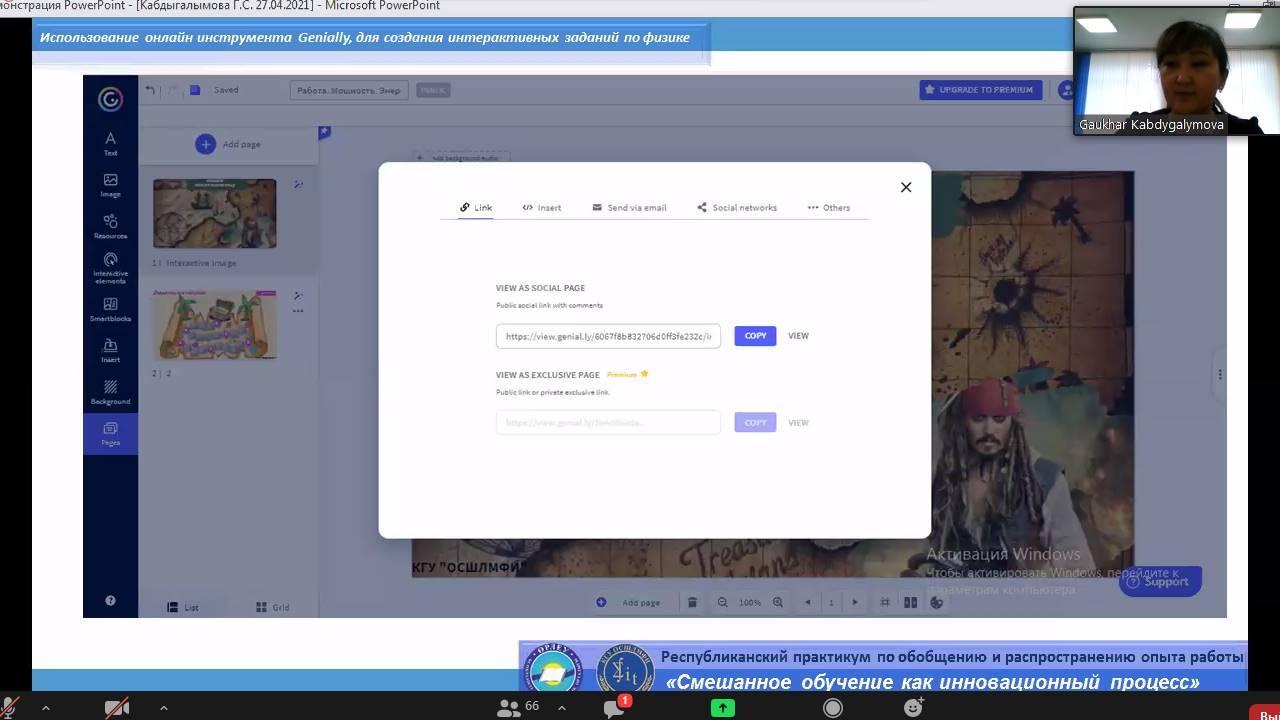The image size is (1280, 720).
Task: View the social page link
Action: click(798, 336)
